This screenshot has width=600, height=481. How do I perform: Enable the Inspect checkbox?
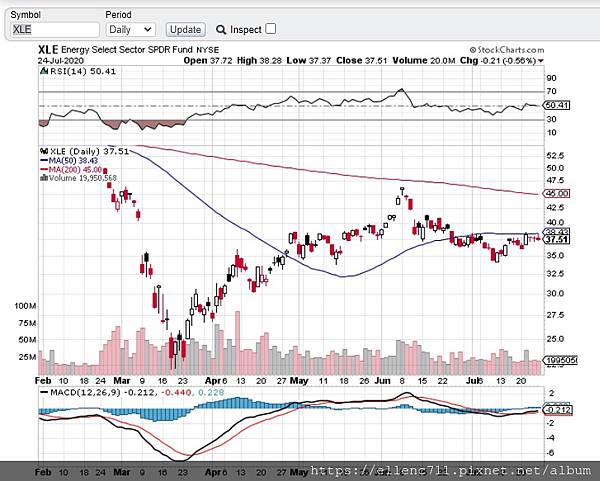click(x=271, y=29)
